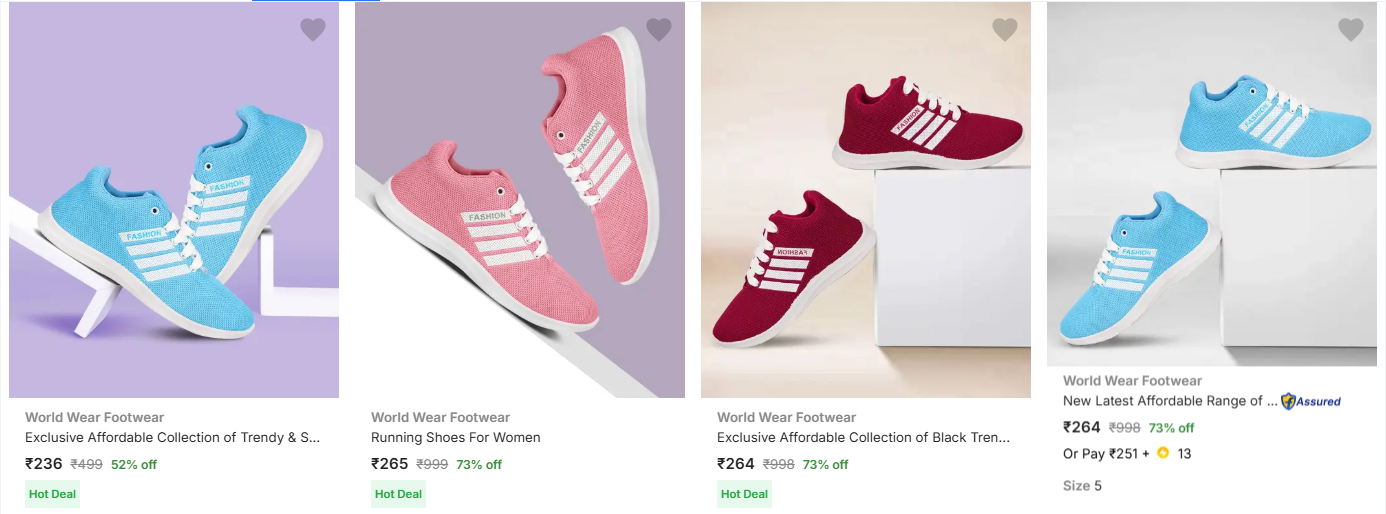Click the gold SuperCoin icon
The width and height of the screenshot is (1386, 514).
pyautogui.click(x=1163, y=453)
